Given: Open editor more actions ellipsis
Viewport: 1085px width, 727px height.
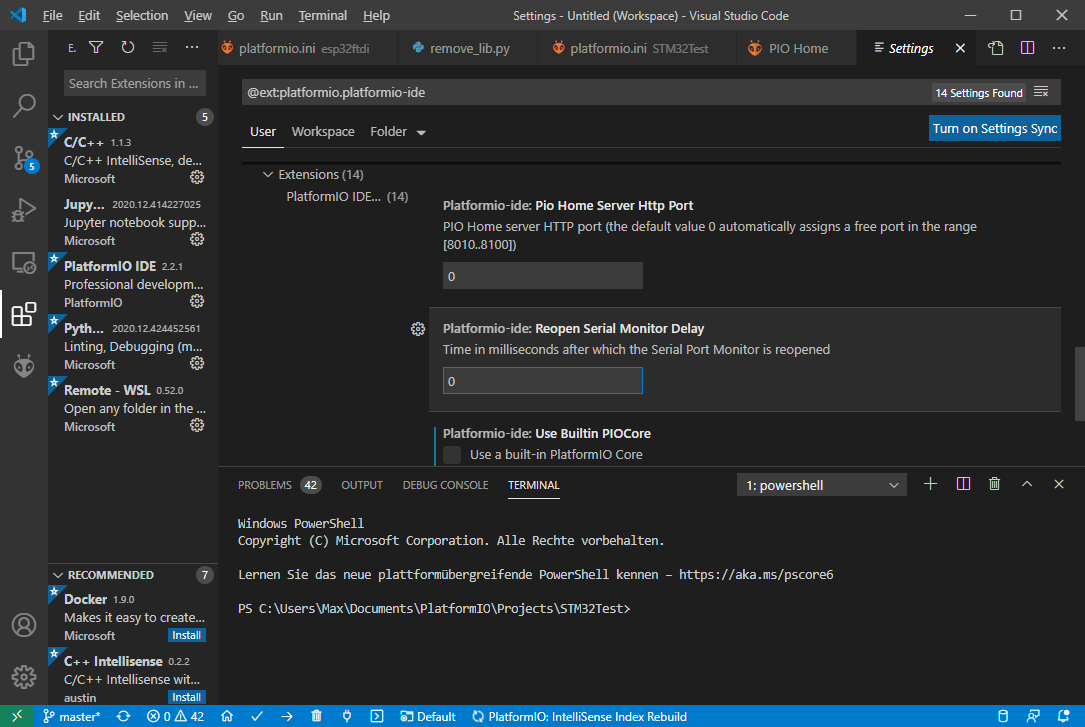Looking at the screenshot, I should [x=1059, y=48].
